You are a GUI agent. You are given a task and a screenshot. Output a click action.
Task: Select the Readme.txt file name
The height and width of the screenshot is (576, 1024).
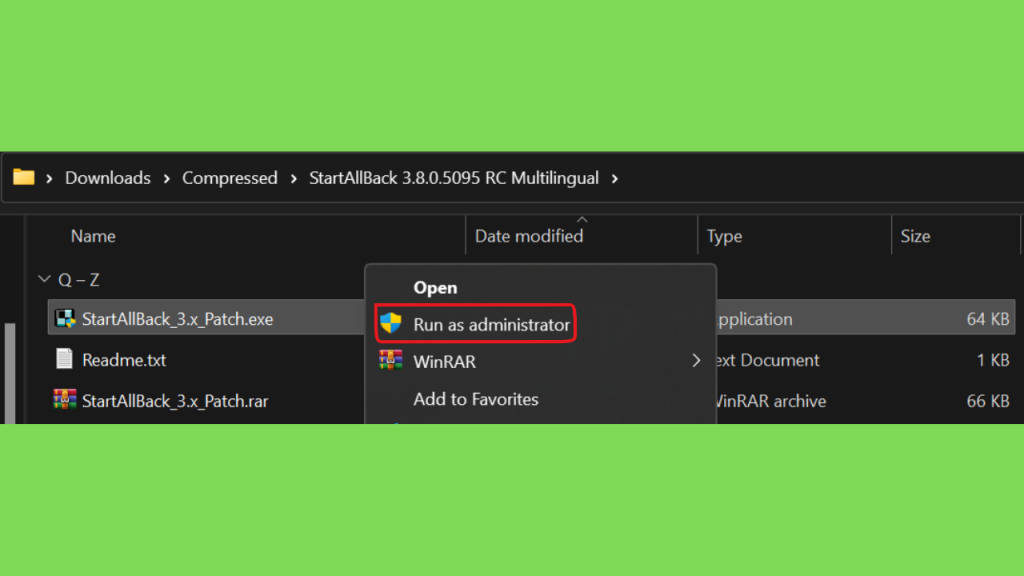[x=124, y=360]
